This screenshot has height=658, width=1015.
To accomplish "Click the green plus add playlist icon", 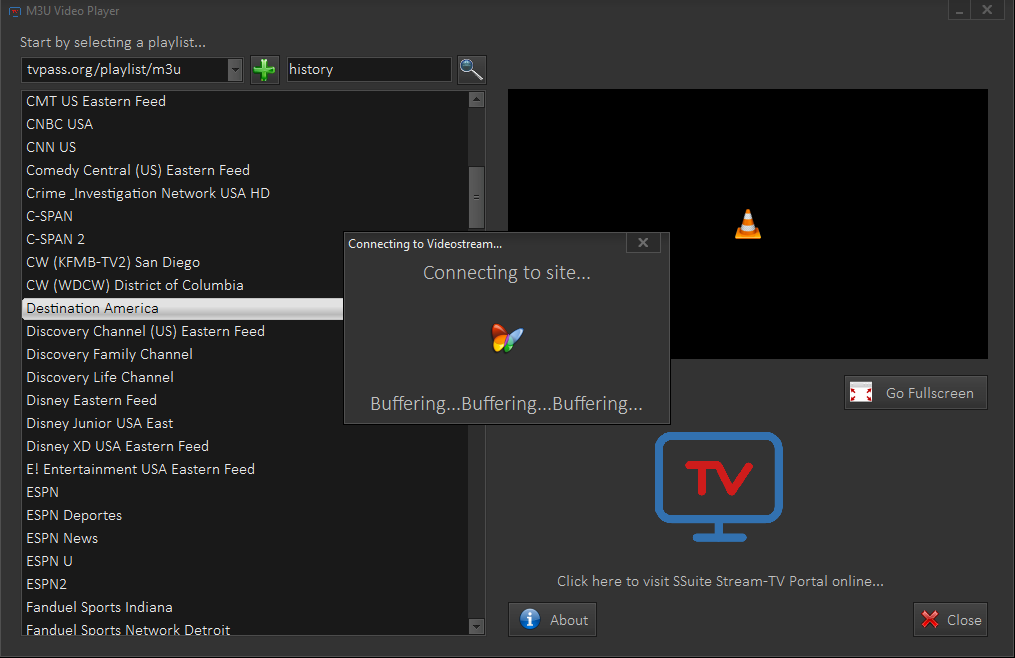I will click(265, 70).
